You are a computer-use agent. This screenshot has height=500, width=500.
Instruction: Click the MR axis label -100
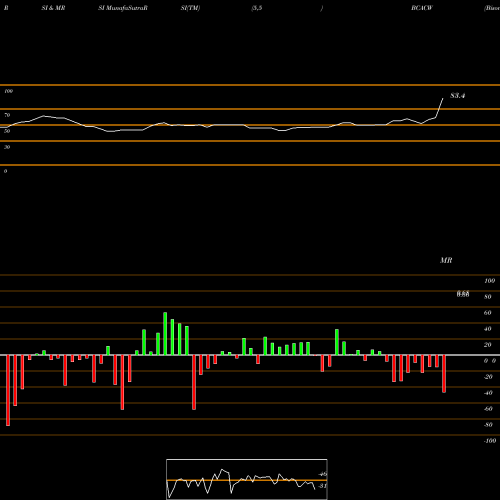point(490,441)
